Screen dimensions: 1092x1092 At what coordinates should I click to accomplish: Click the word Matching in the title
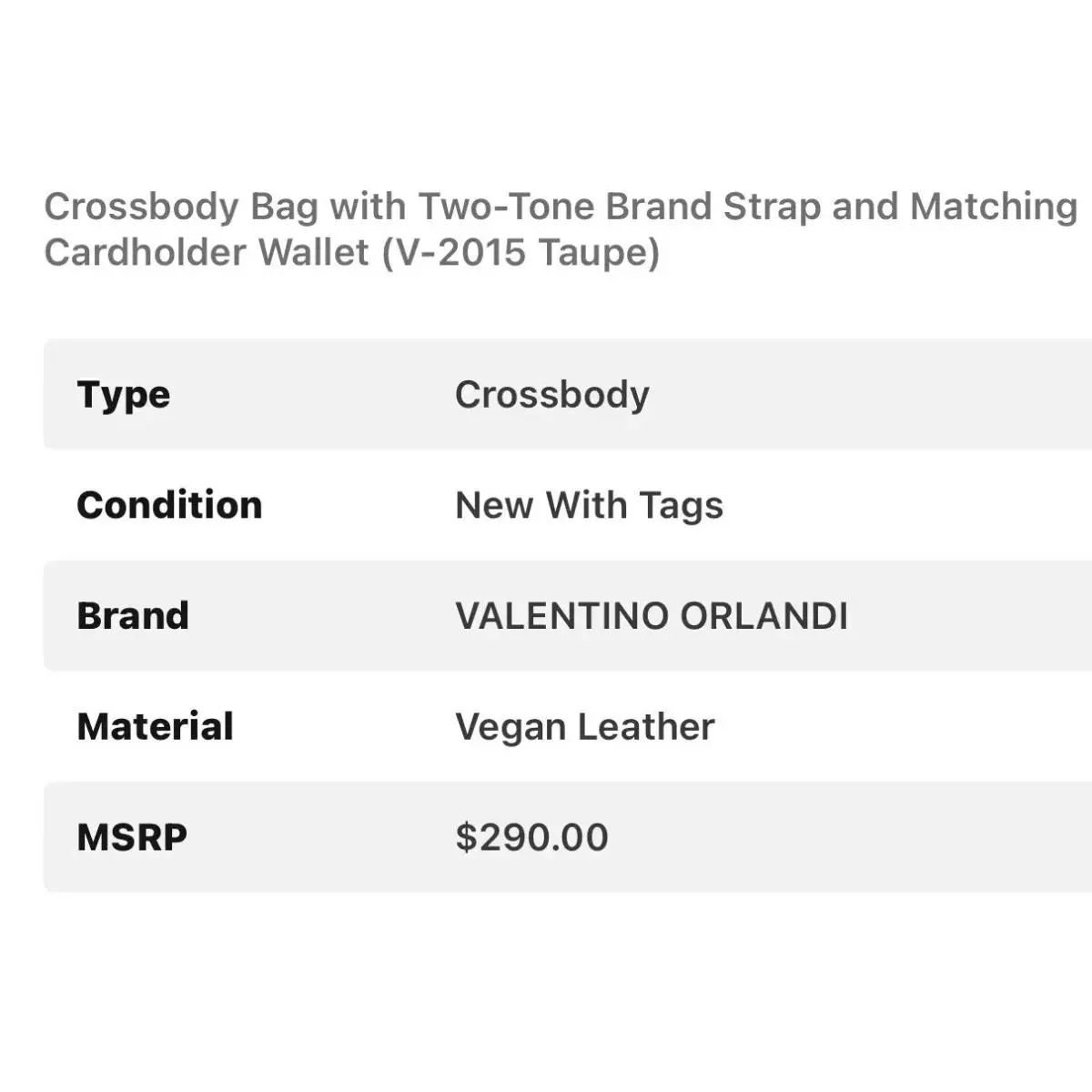point(994,208)
